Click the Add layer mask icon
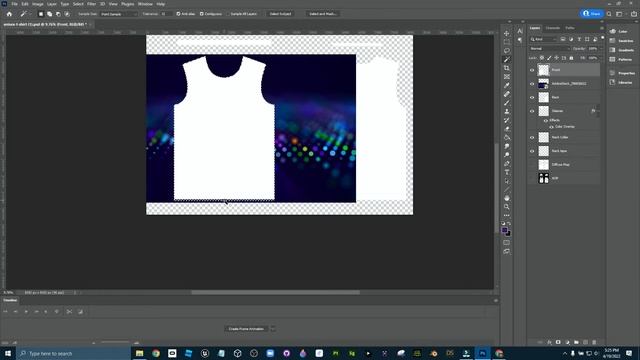Image resolution: width=640 pixels, height=360 pixels. (558, 342)
